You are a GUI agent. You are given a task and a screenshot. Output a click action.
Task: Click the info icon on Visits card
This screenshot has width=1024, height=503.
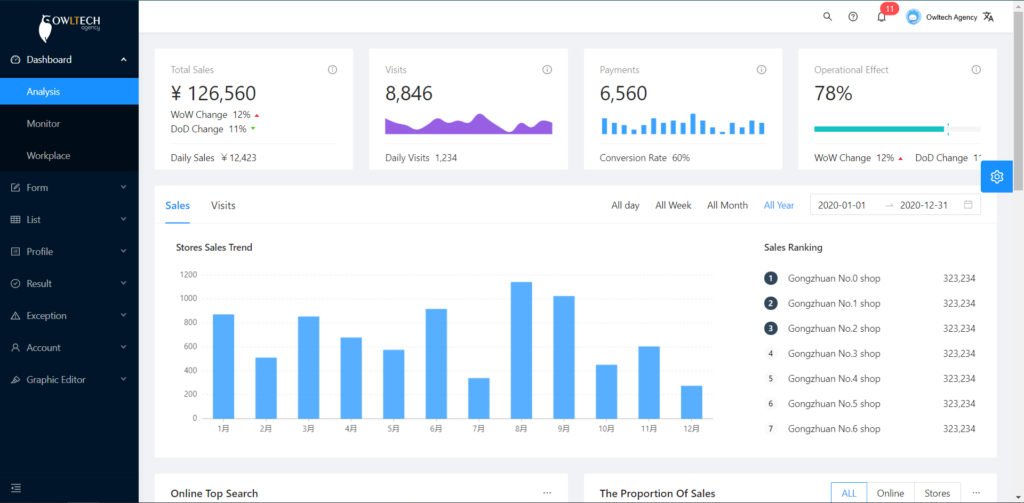pos(547,70)
